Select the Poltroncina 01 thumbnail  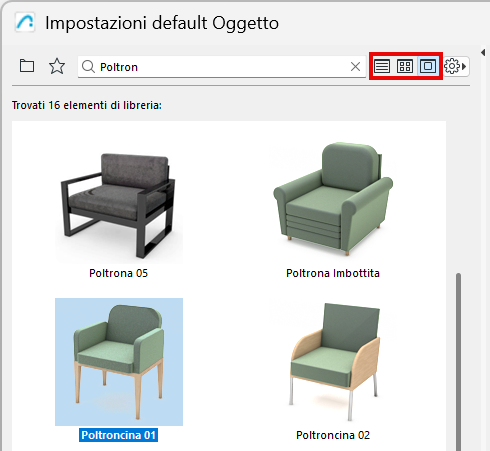(x=119, y=362)
